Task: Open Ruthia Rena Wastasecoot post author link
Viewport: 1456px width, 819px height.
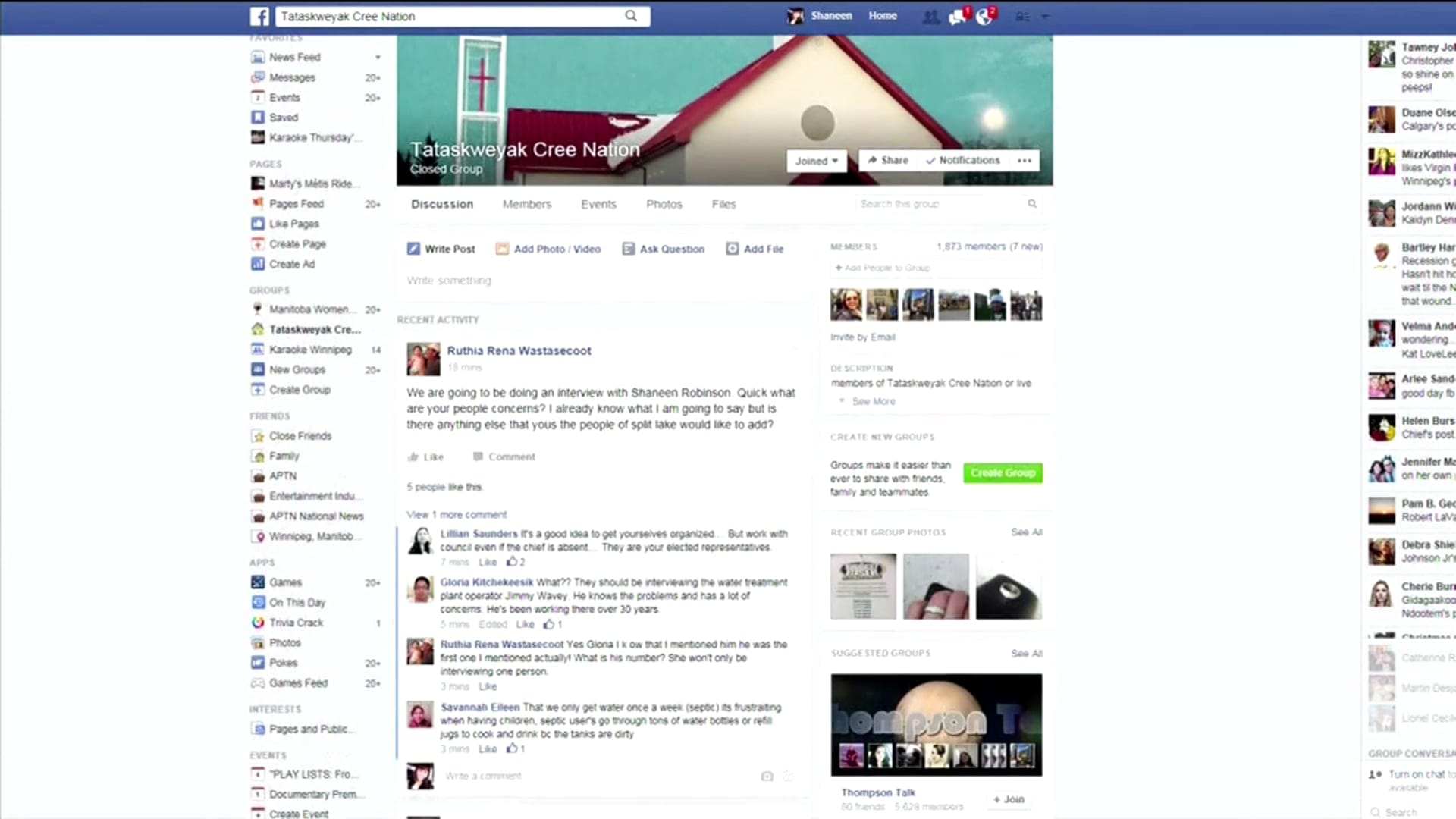Action: pos(519,351)
